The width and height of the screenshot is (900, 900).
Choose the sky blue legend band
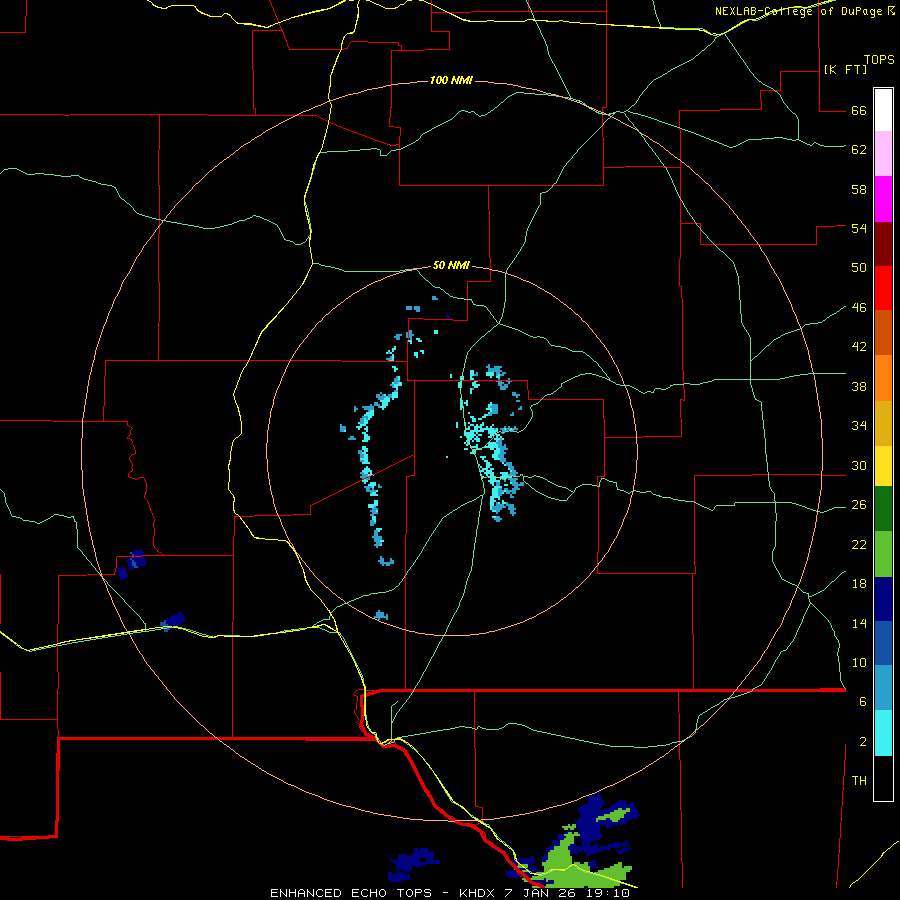click(883, 687)
